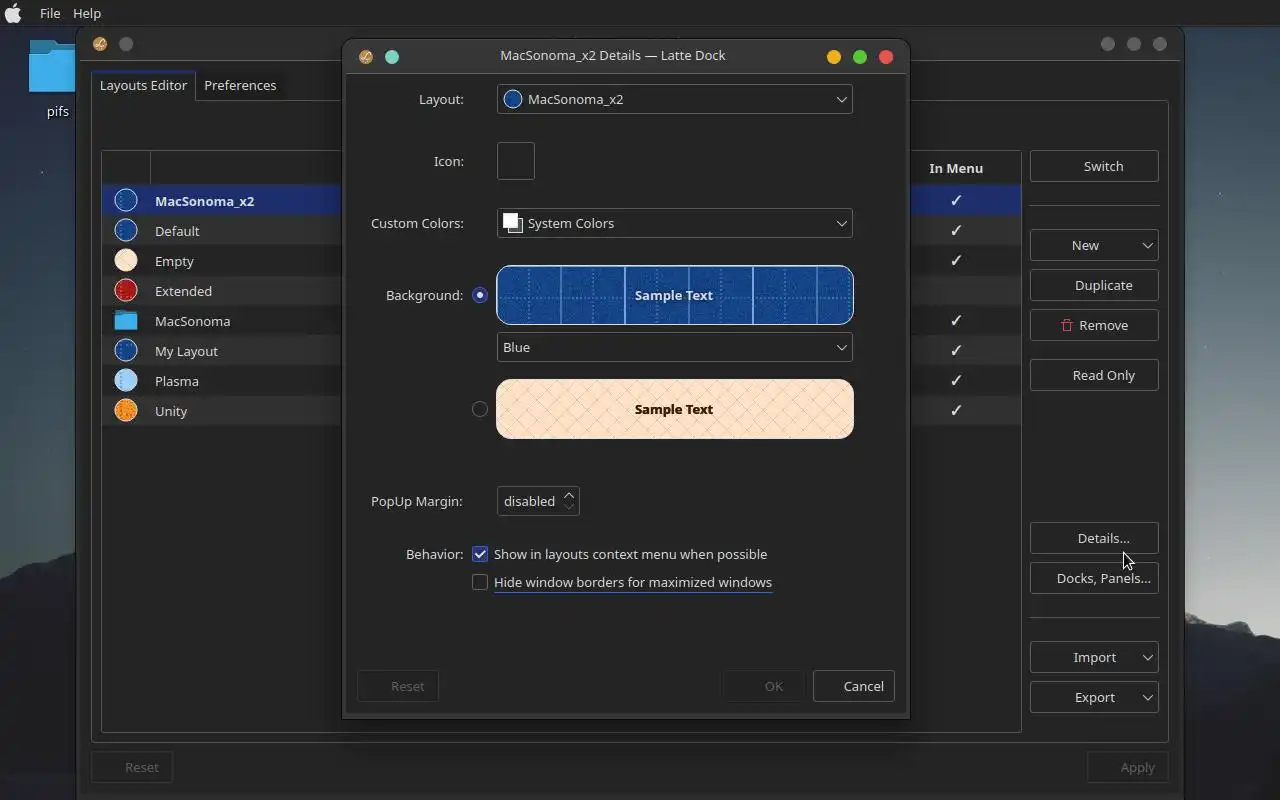Click Cancel in the Details dialog

854,686
